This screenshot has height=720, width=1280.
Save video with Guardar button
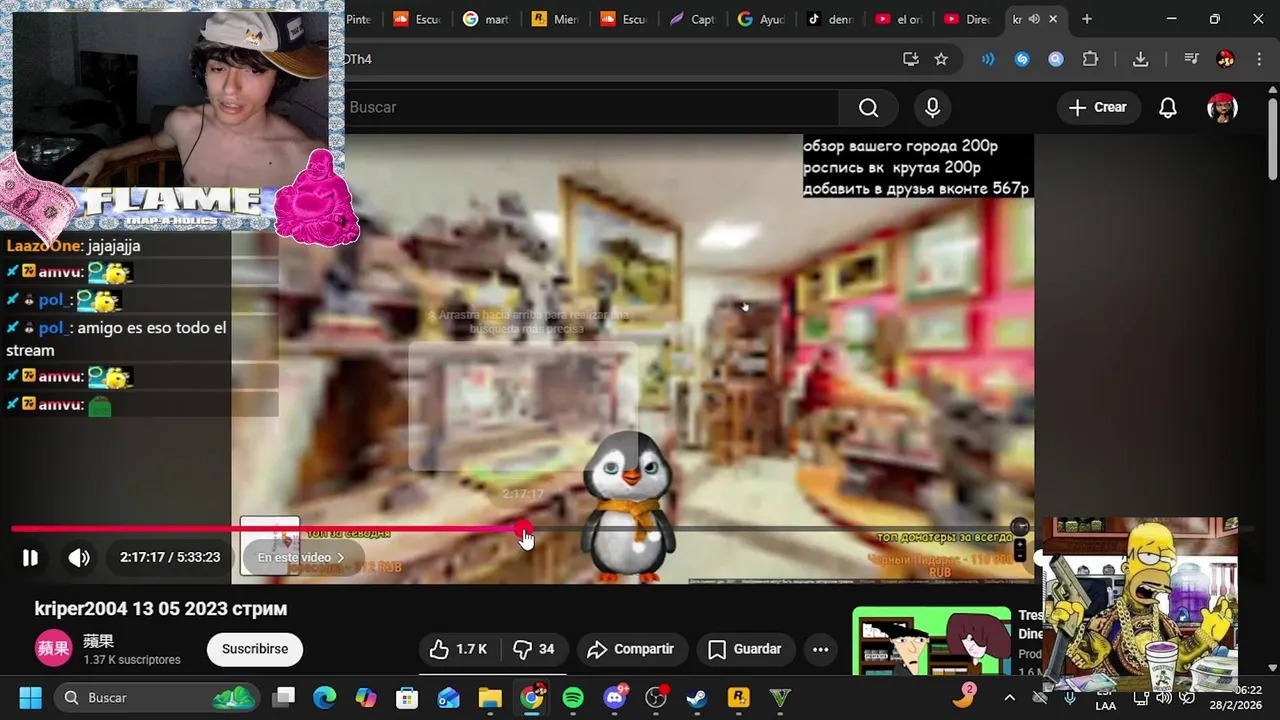point(745,650)
